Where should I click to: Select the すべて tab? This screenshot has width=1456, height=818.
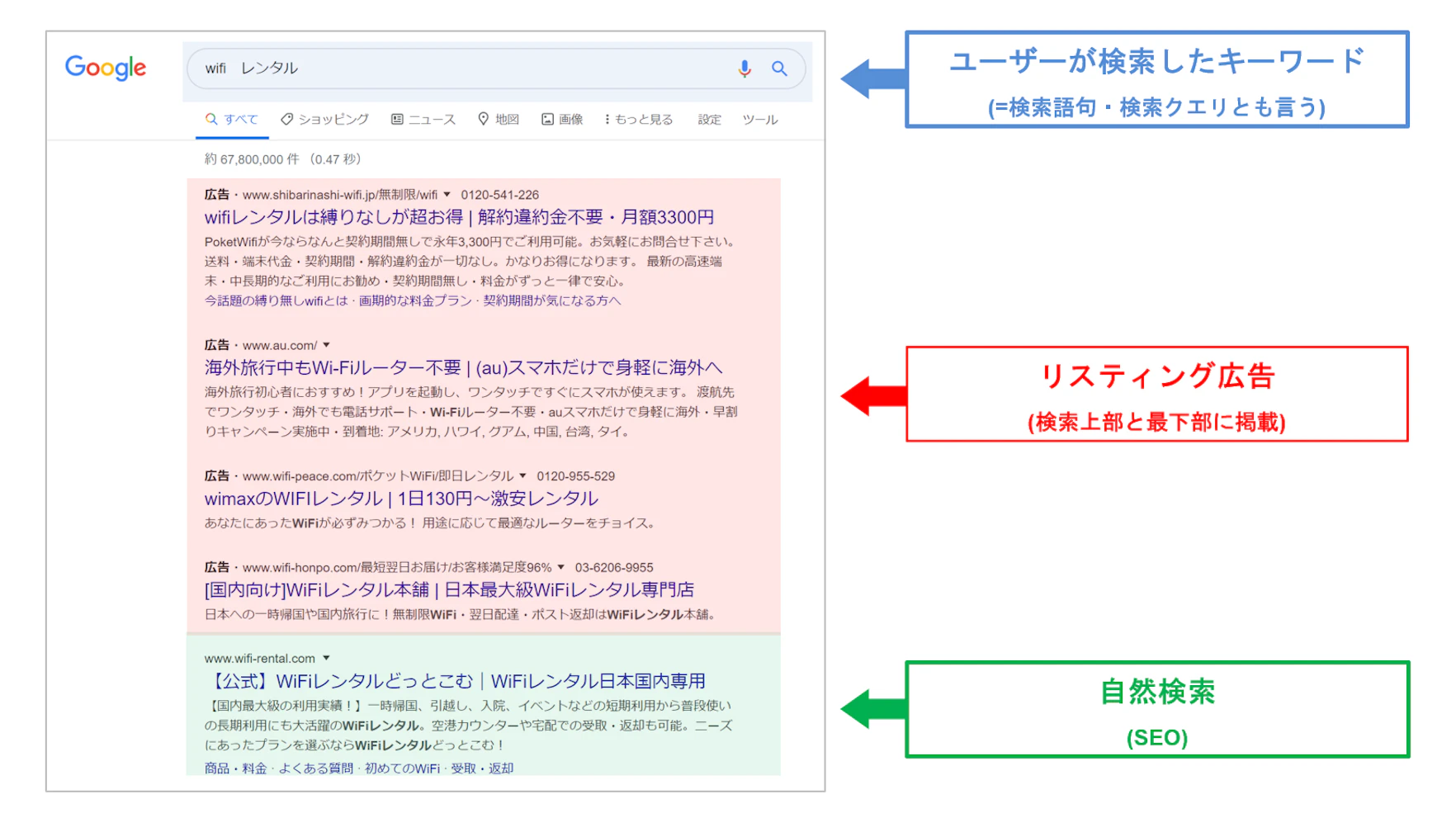pos(232,120)
